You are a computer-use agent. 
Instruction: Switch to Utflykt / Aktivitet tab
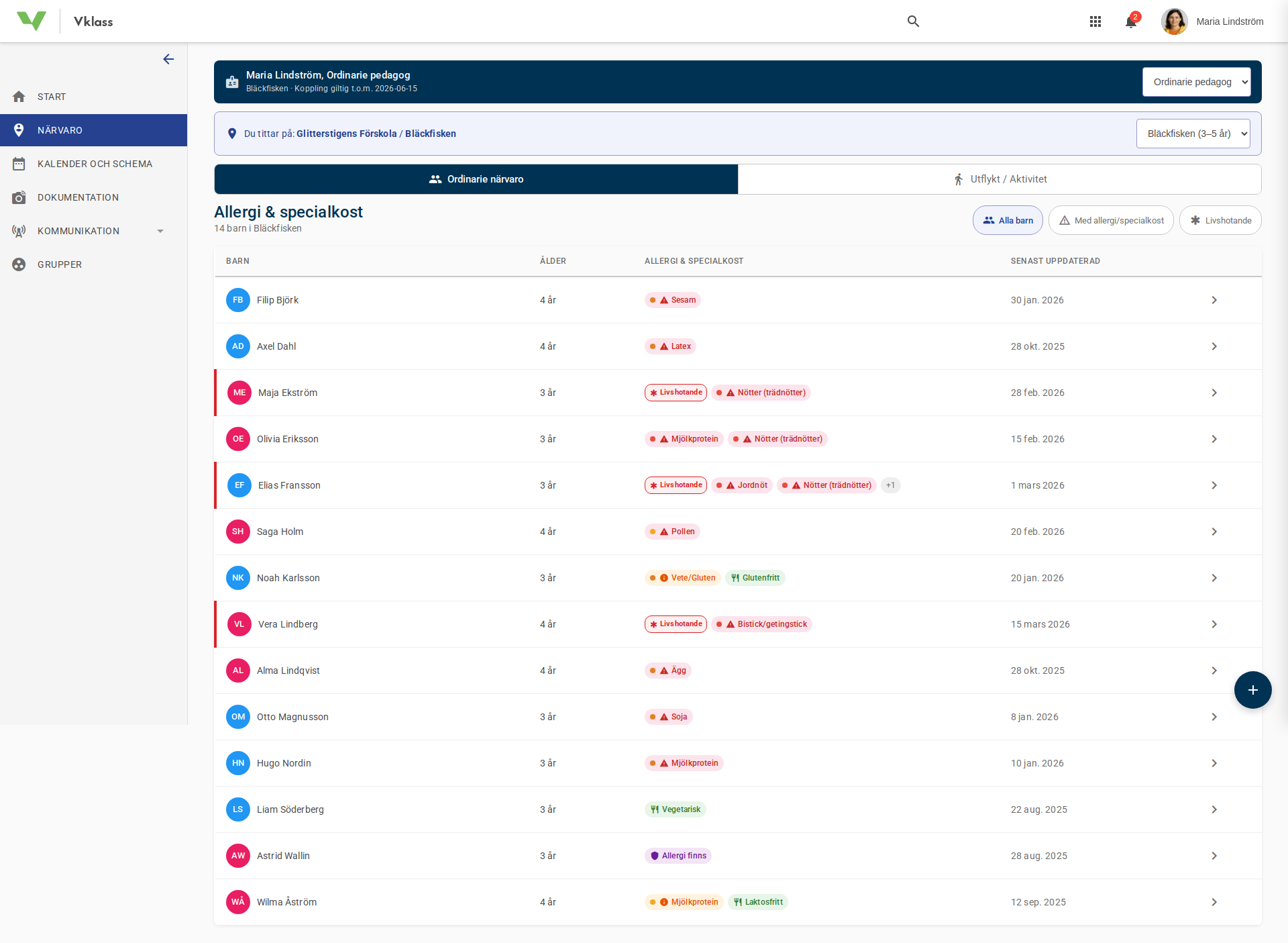click(x=1000, y=179)
